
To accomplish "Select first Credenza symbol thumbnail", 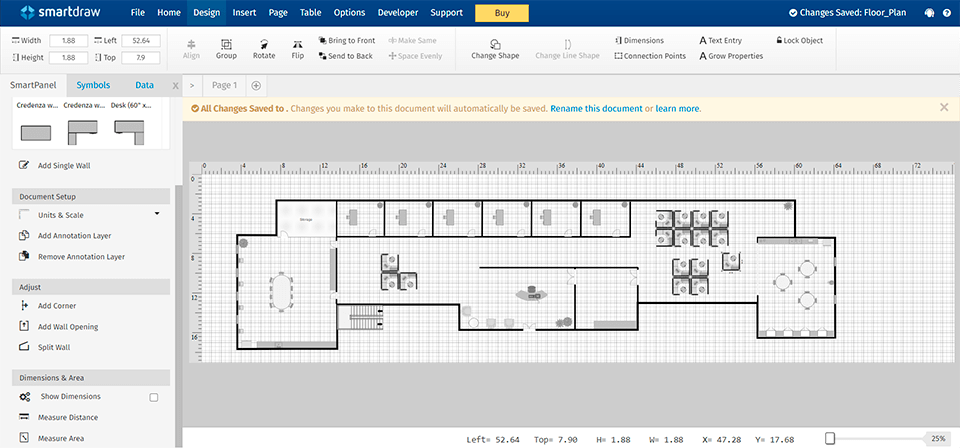I will point(36,132).
